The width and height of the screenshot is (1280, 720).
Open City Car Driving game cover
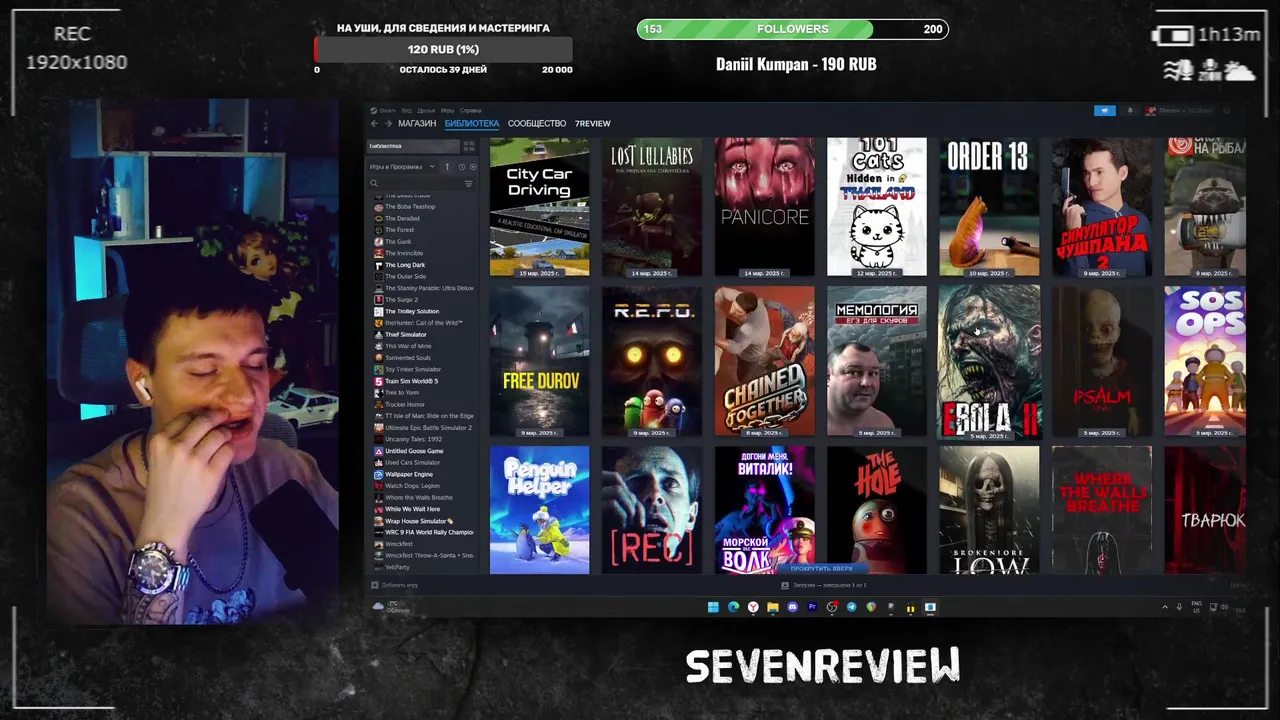[540, 207]
